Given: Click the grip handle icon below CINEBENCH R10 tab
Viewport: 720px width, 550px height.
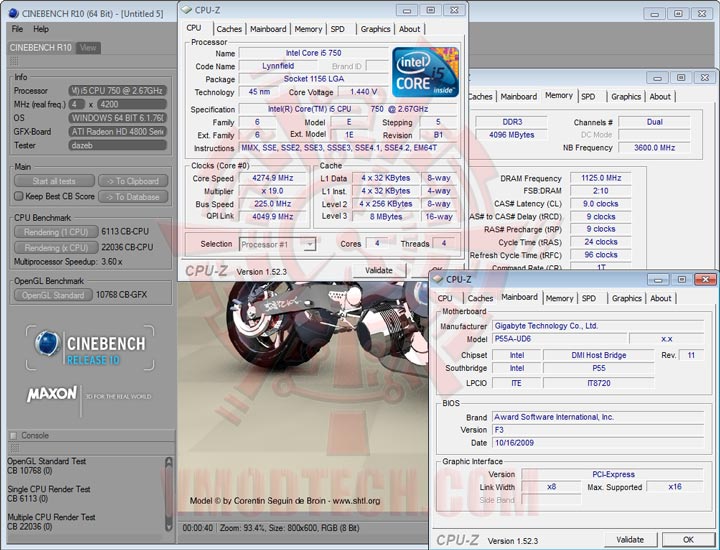Looking at the screenshot, I should 14,62.
